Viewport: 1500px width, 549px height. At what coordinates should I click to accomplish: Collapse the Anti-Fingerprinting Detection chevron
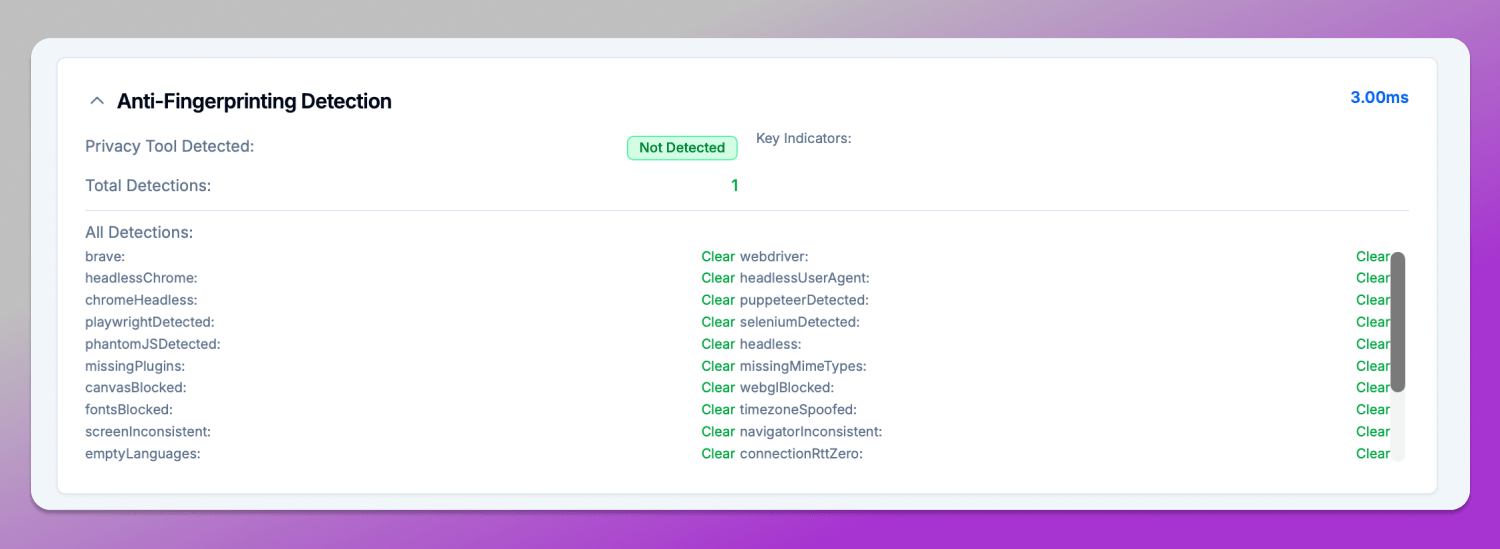[97, 101]
